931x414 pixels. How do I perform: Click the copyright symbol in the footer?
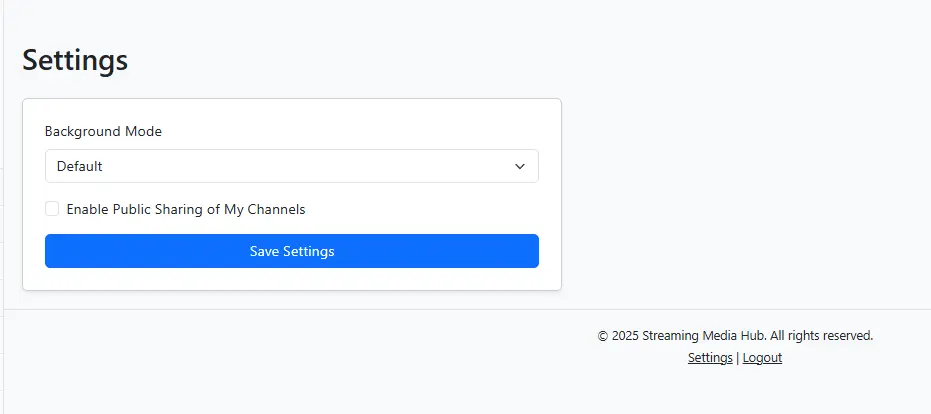[603, 336]
